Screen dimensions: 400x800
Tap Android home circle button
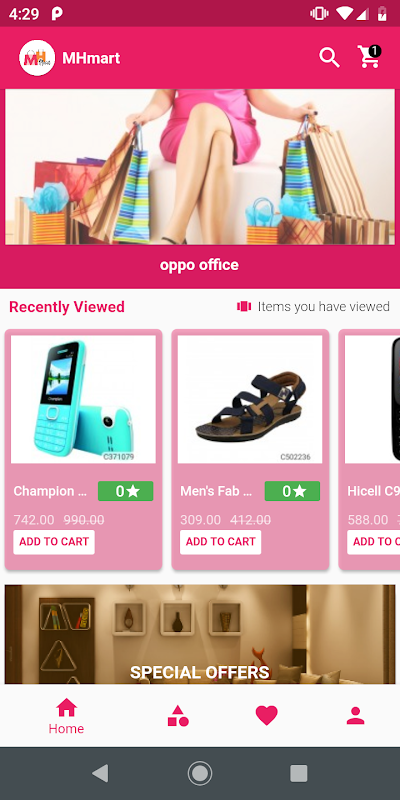tap(199, 773)
